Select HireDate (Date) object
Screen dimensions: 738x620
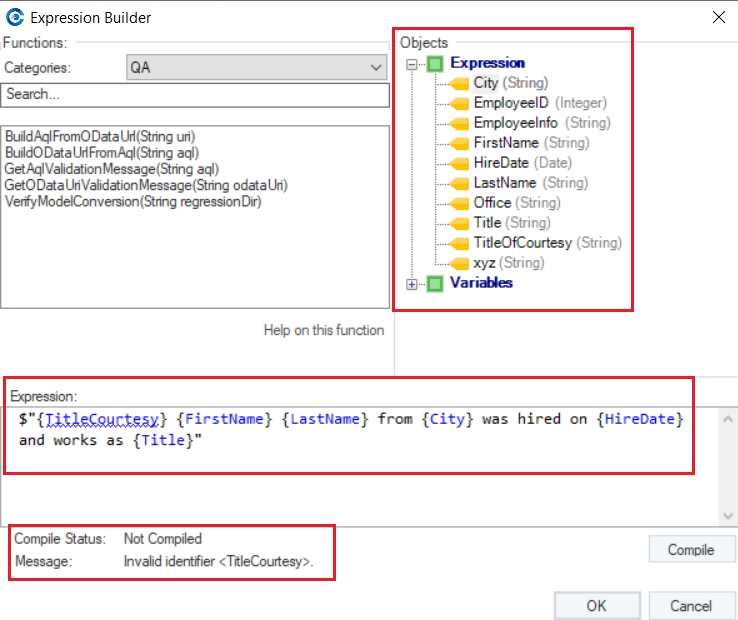[x=523, y=163]
